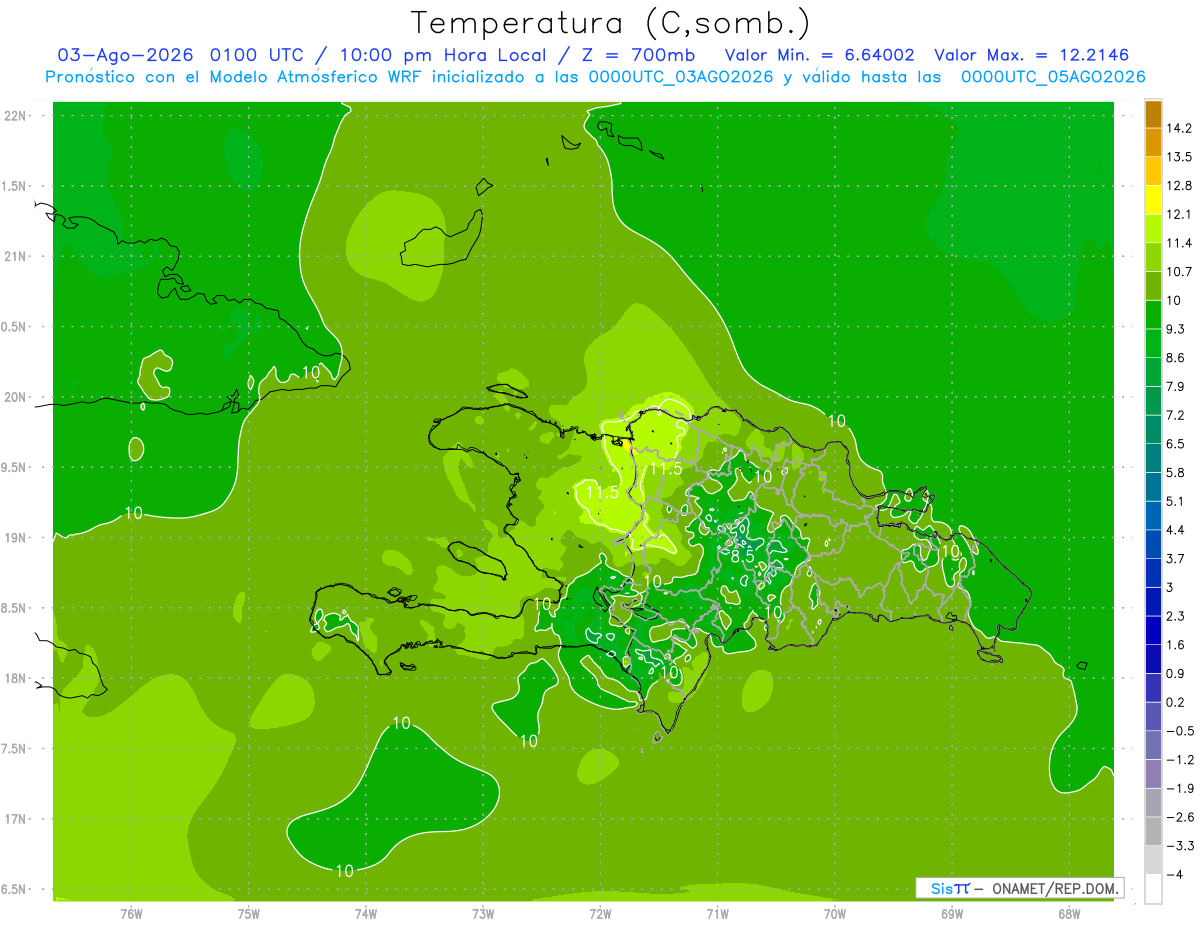Click the 9.5N latitude axis label
Screen dimensions: 1200x927
tap(15, 467)
